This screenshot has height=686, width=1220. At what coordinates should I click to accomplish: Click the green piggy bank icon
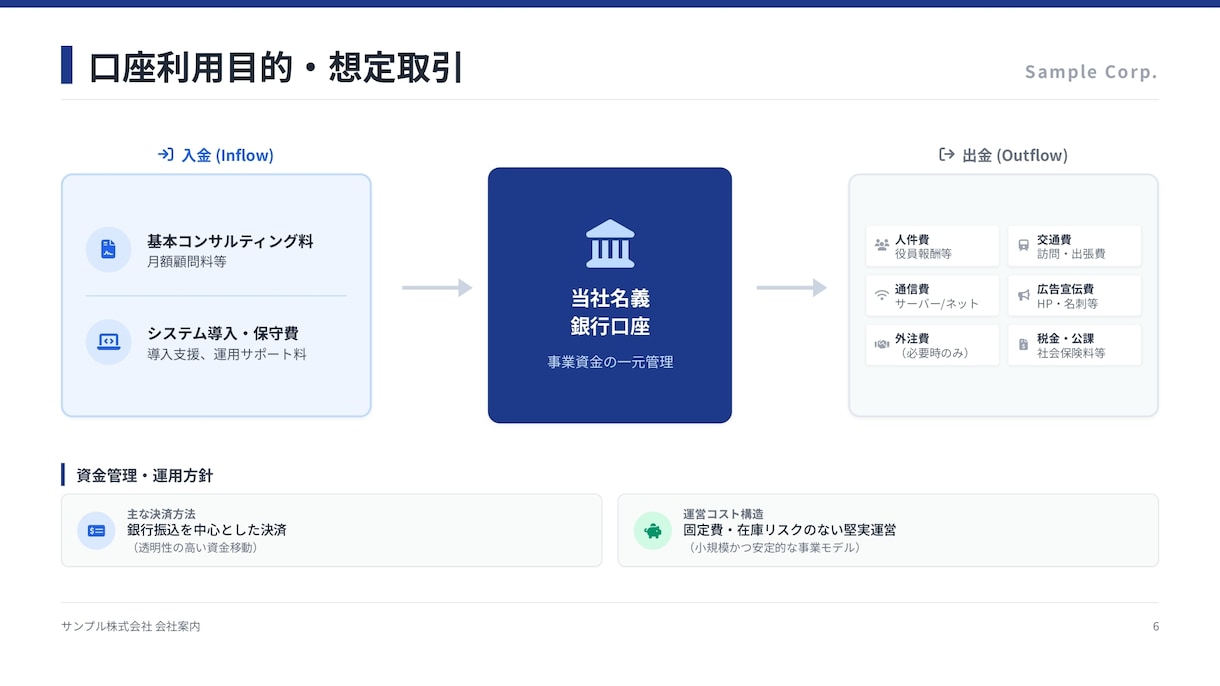pyautogui.click(x=653, y=531)
